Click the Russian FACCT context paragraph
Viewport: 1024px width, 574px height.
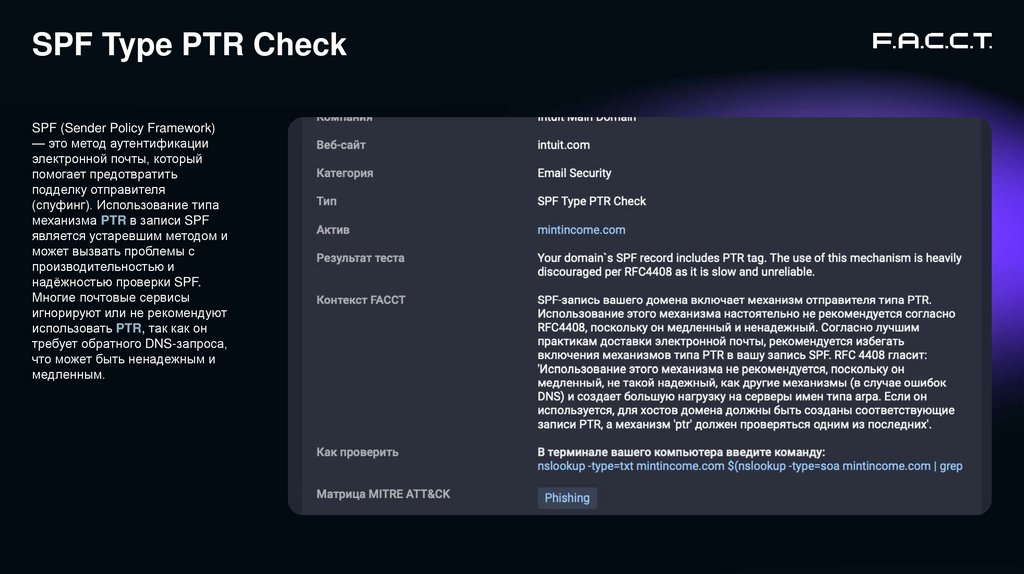coord(745,362)
